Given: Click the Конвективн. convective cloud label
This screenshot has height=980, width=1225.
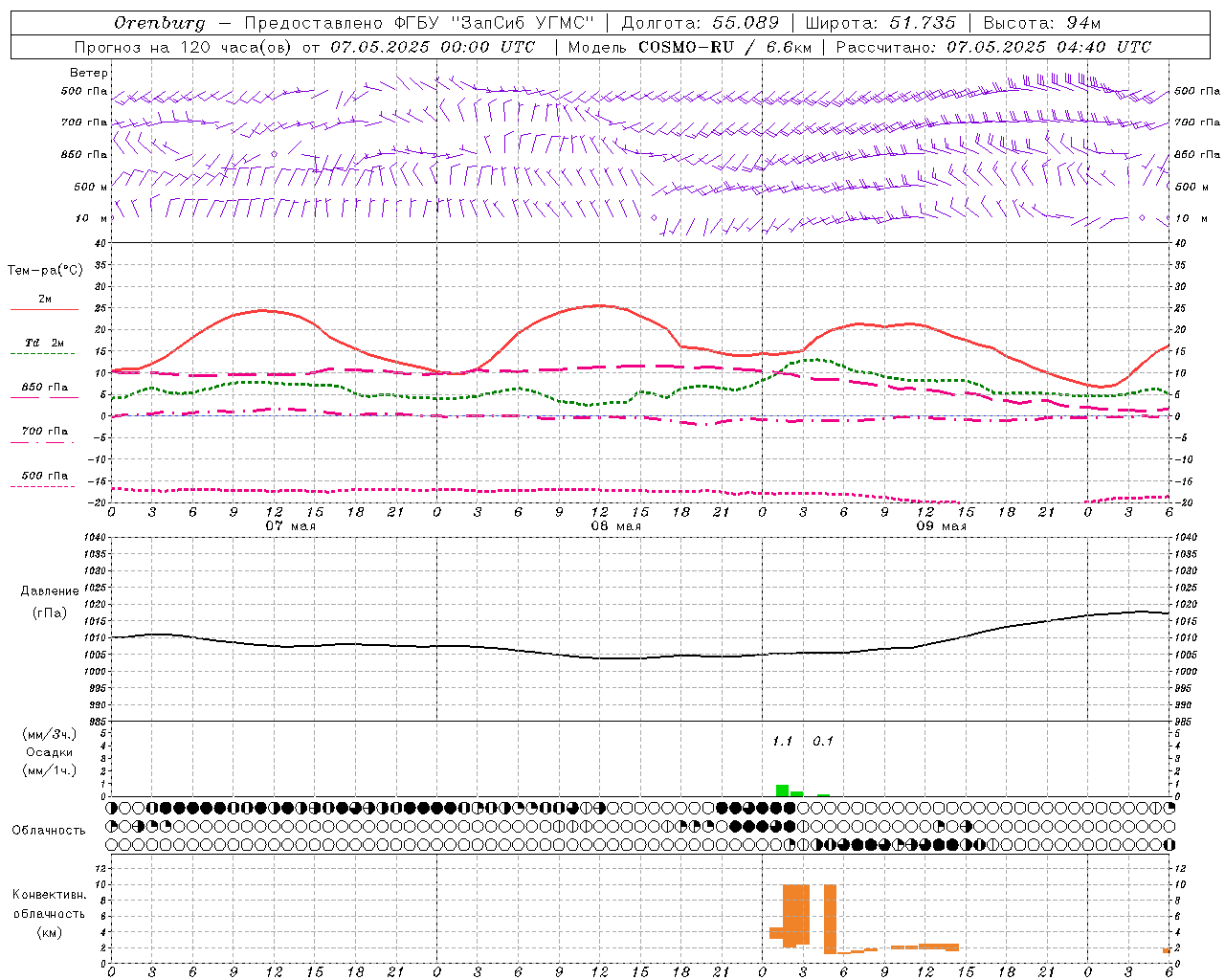Looking at the screenshot, I should click(50, 895).
